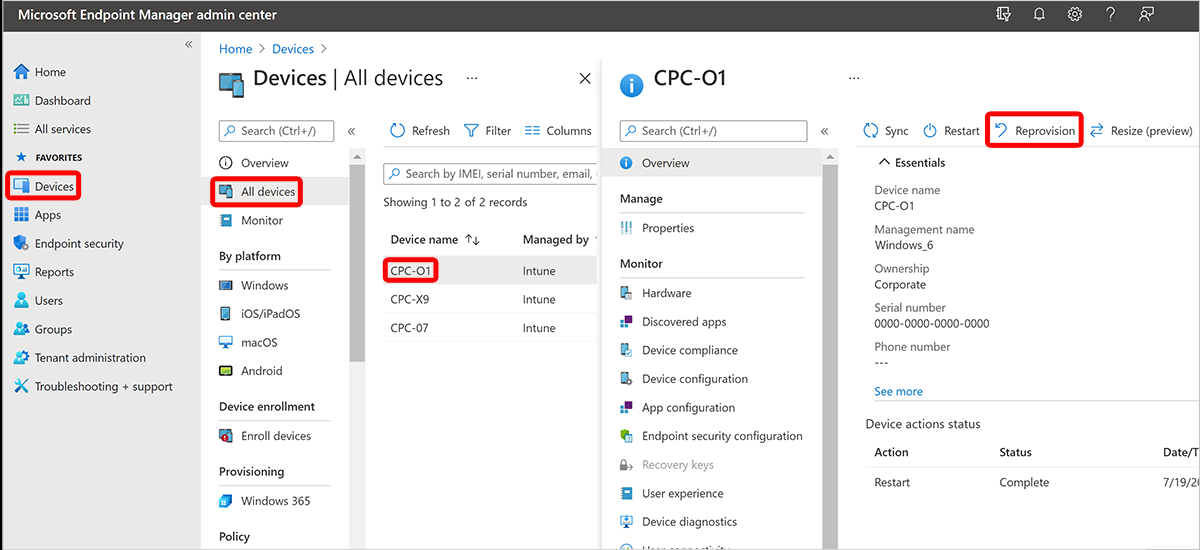The image size is (1200, 550).
Task: Refresh the All devices list
Action: tap(420, 131)
